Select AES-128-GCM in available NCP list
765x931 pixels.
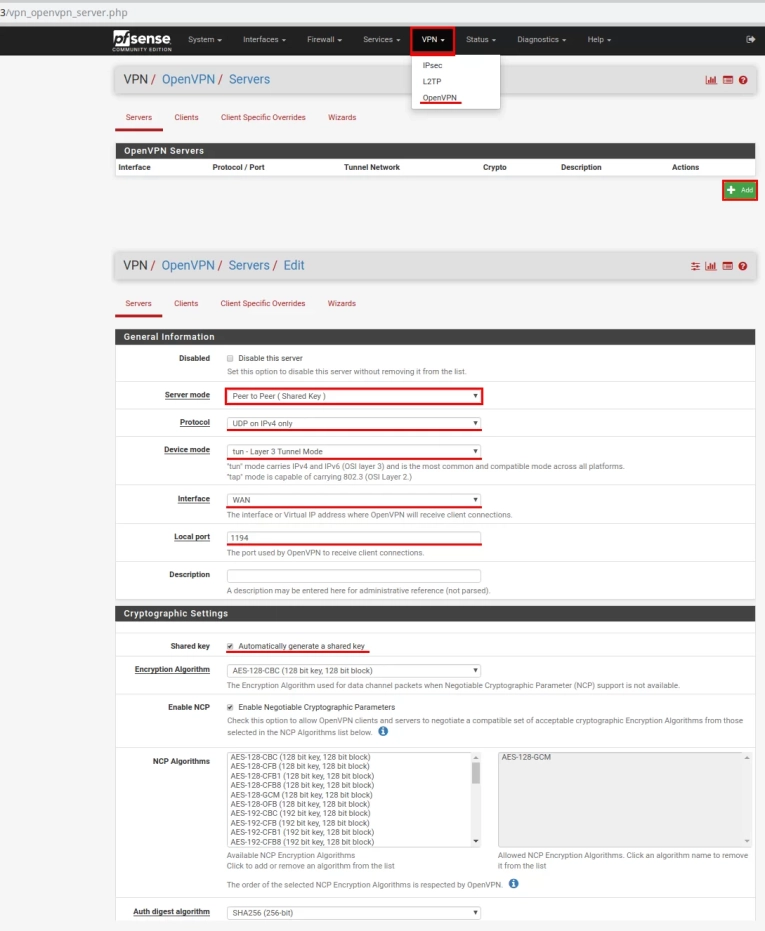[x=301, y=795]
